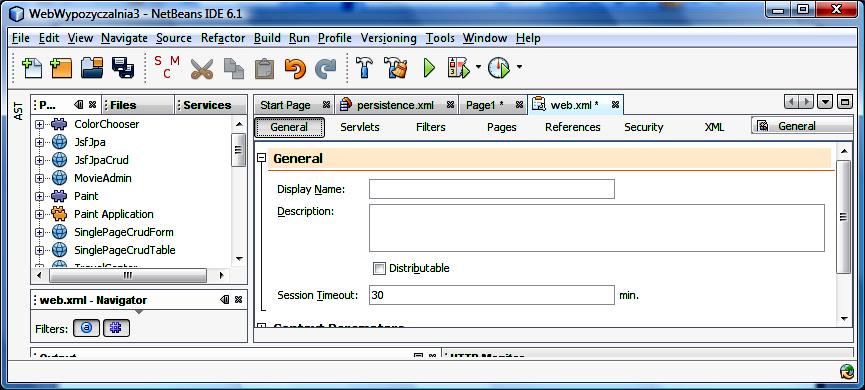The height and width of the screenshot is (390, 865).
Task: Switch to the Files panel tab
Action: point(139,105)
